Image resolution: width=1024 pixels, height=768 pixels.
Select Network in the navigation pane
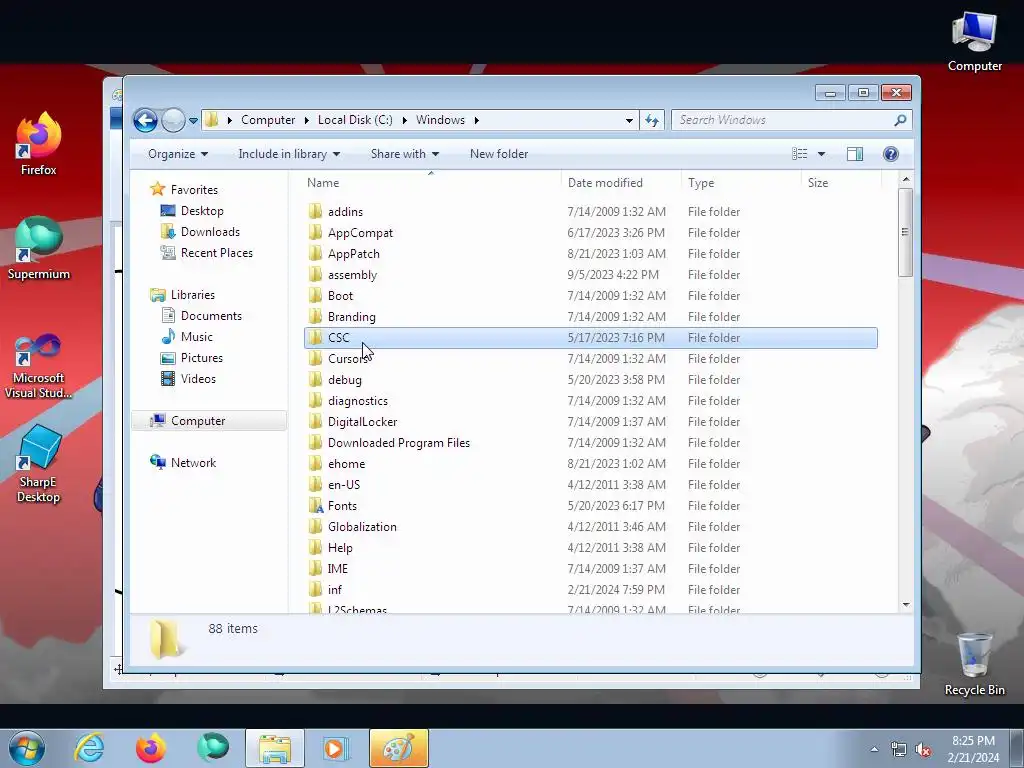pos(193,462)
